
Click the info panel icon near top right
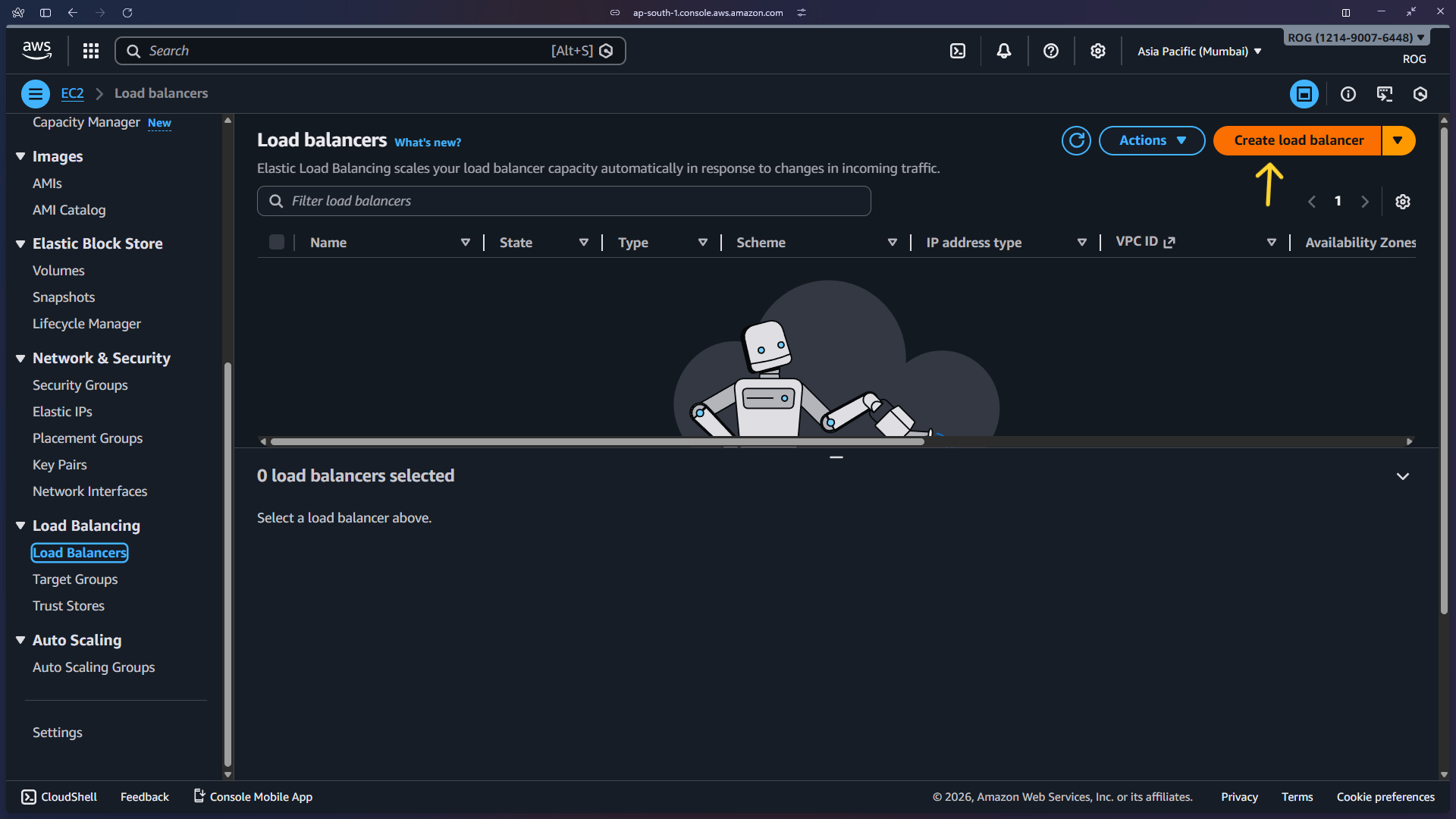pyautogui.click(x=1348, y=94)
